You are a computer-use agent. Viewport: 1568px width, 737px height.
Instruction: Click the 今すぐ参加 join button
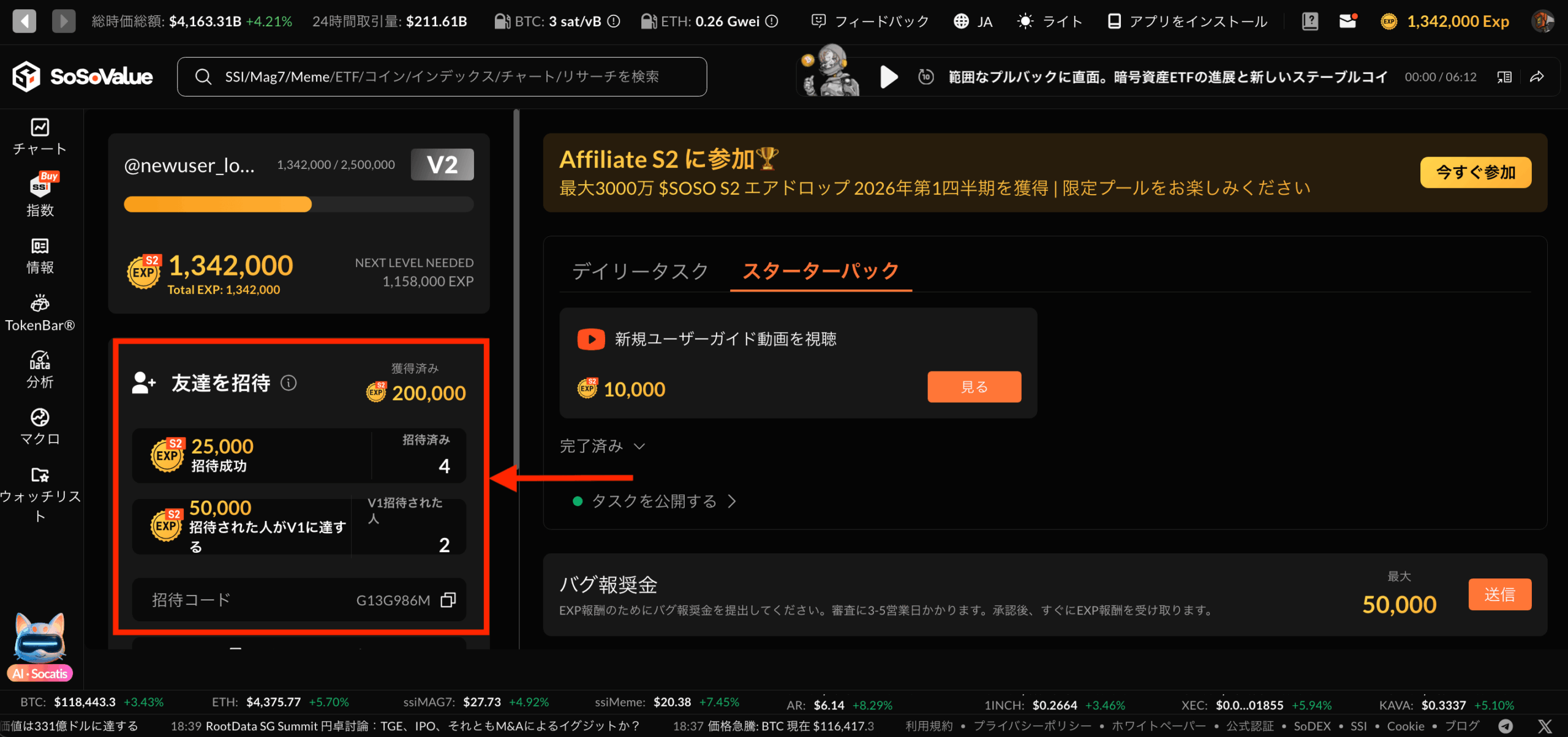click(1475, 173)
